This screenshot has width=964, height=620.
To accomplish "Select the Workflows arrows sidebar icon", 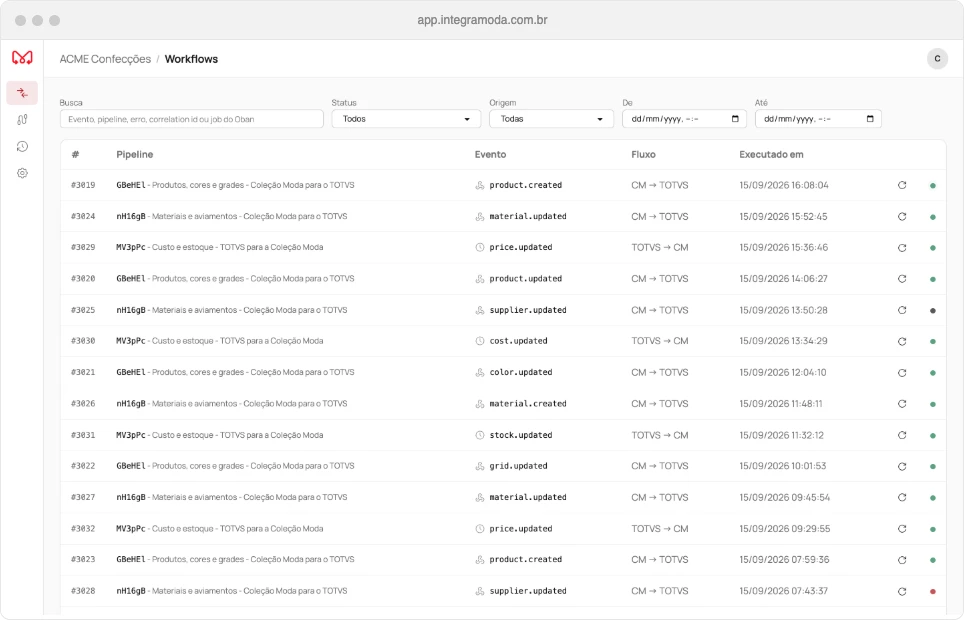I will (22, 93).
